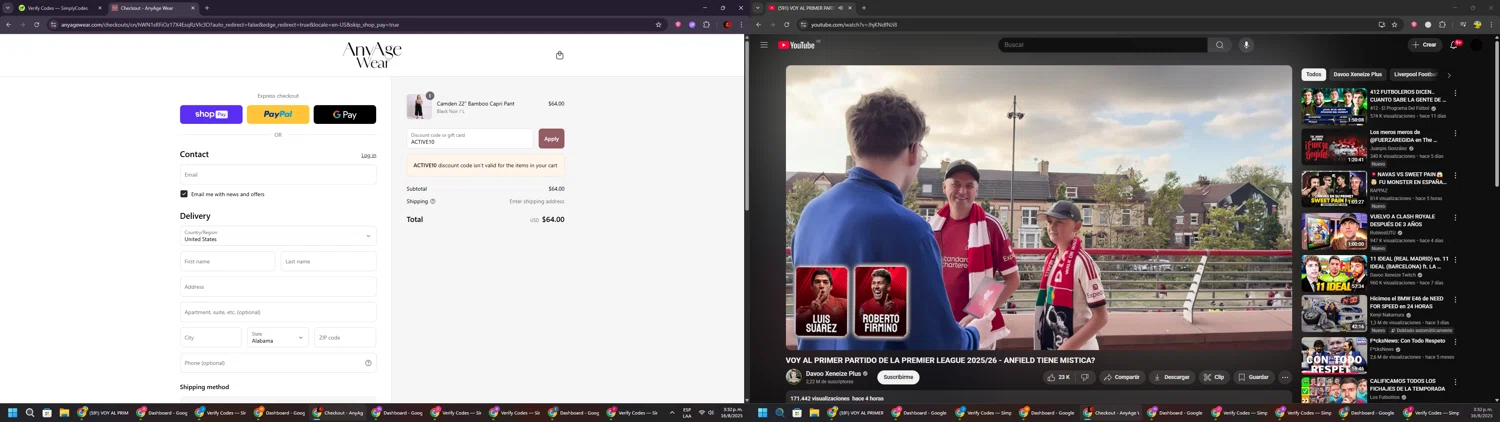Go back in the checkout browser window
Viewport: 1500px width, 422px height.
point(8,24)
